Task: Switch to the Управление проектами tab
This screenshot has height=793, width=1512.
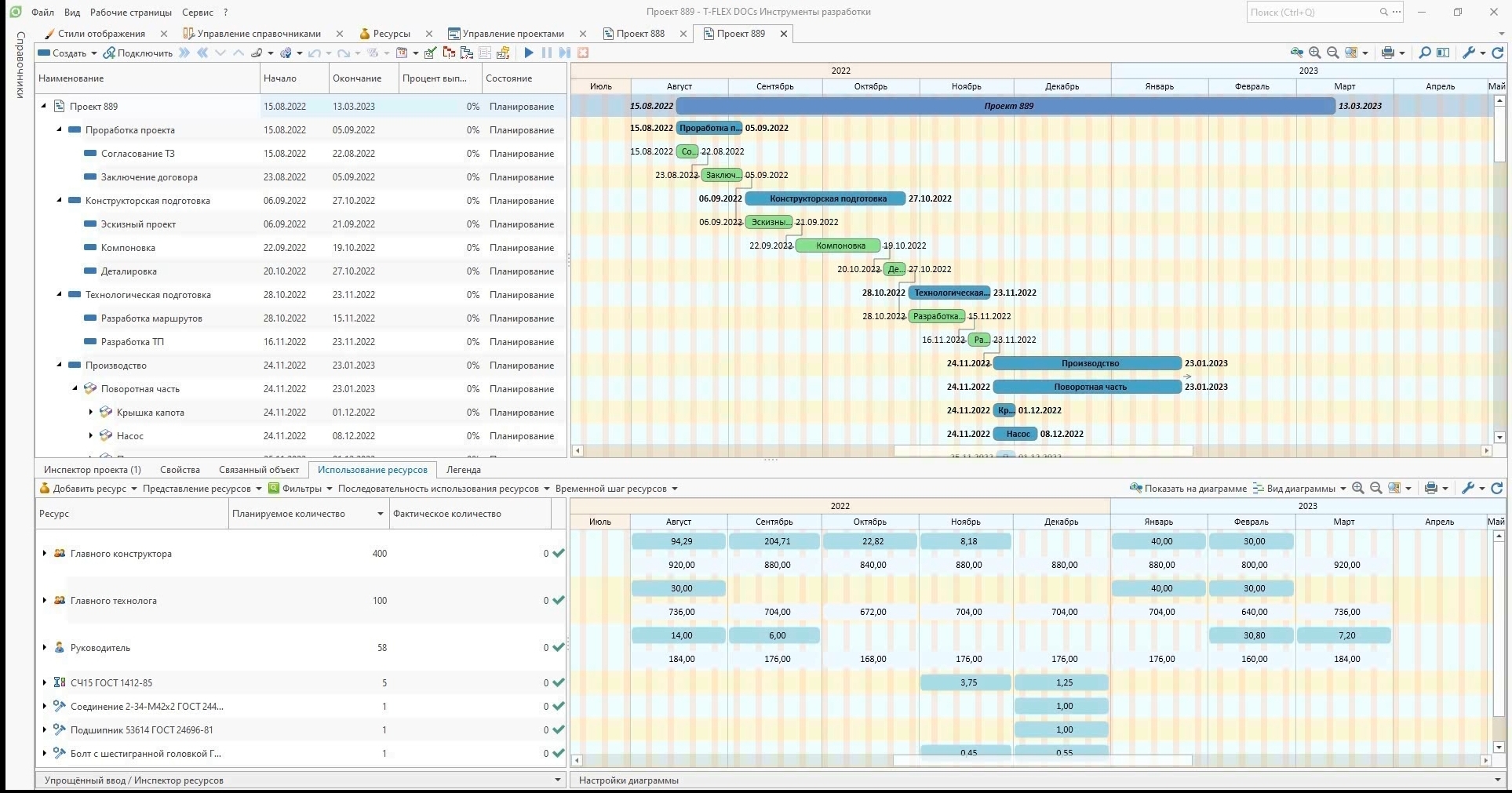Action: [x=512, y=34]
